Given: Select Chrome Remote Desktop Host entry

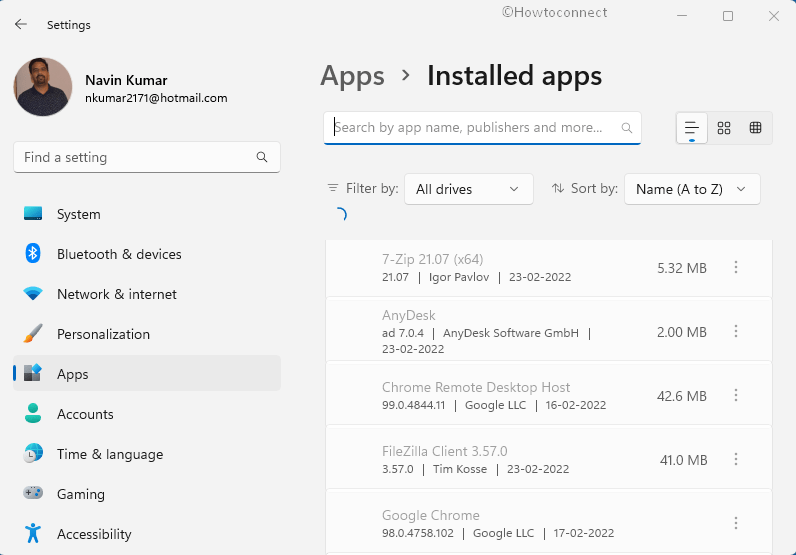Looking at the screenshot, I should pos(549,394).
